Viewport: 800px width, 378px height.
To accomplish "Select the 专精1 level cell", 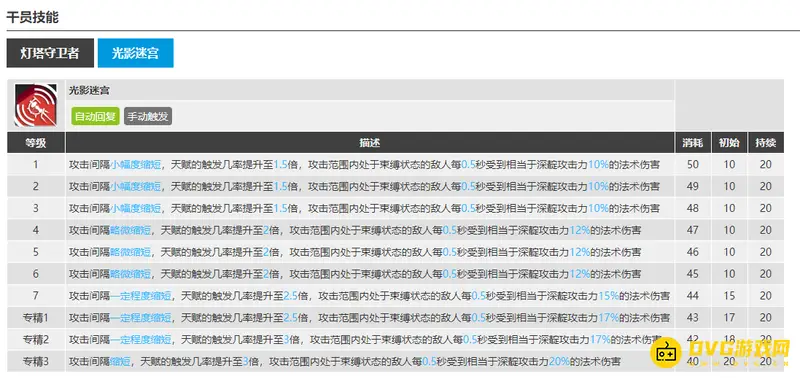I will pyautogui.click(x=36, y=318).
